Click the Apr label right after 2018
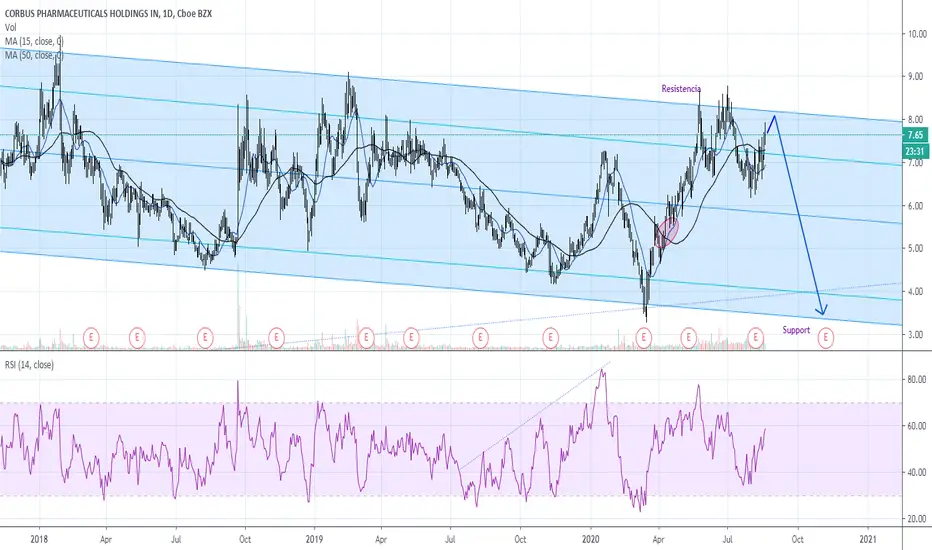The width and height of the screenshot is (932, 550). 106,540
